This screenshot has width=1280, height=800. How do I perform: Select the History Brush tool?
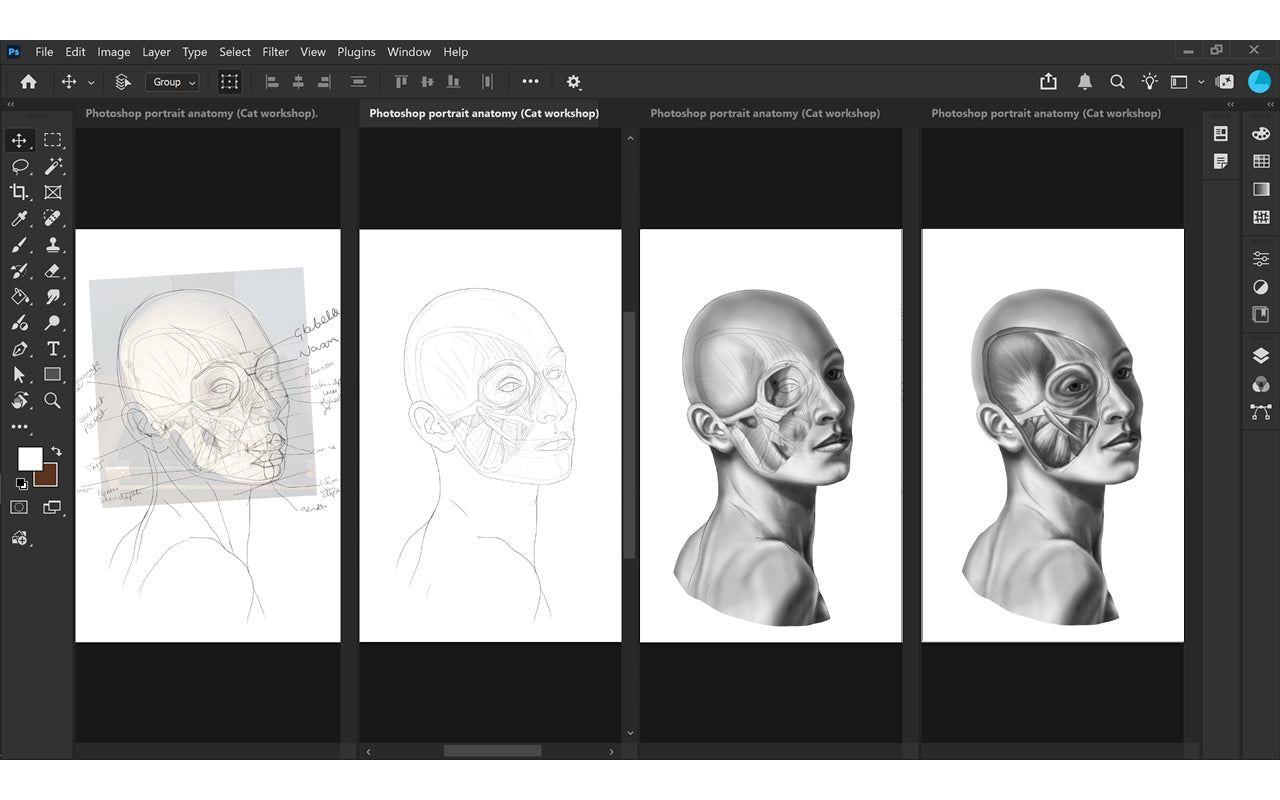19,270
